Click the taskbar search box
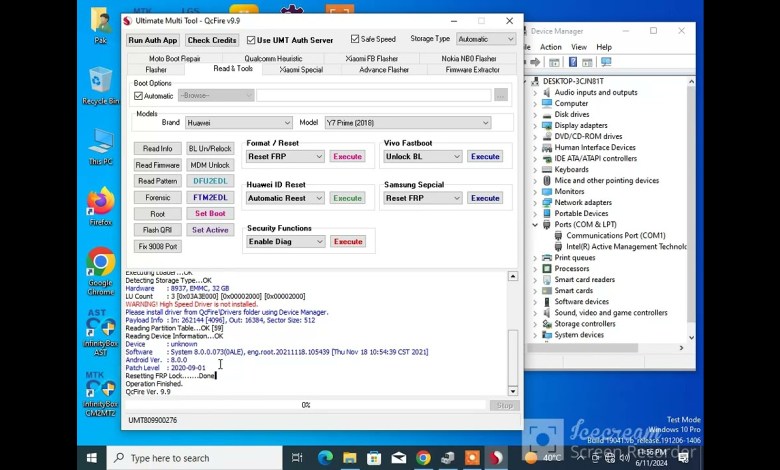 (195, 458)
